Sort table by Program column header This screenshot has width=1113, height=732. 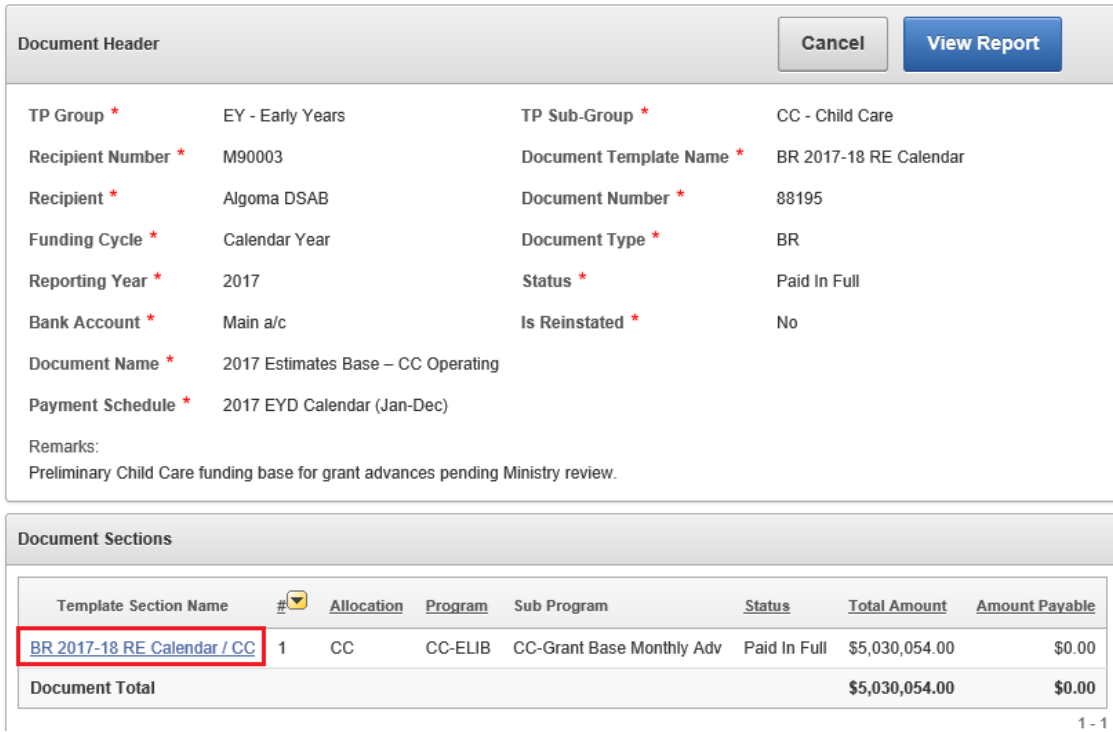tap(456, 606)
